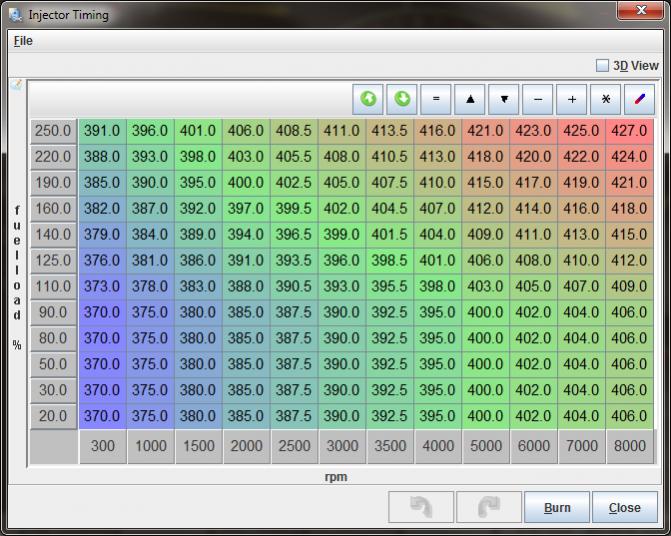Click the 3000 rpm column header
Screen dimensions: 671x536
pos(342,446)
